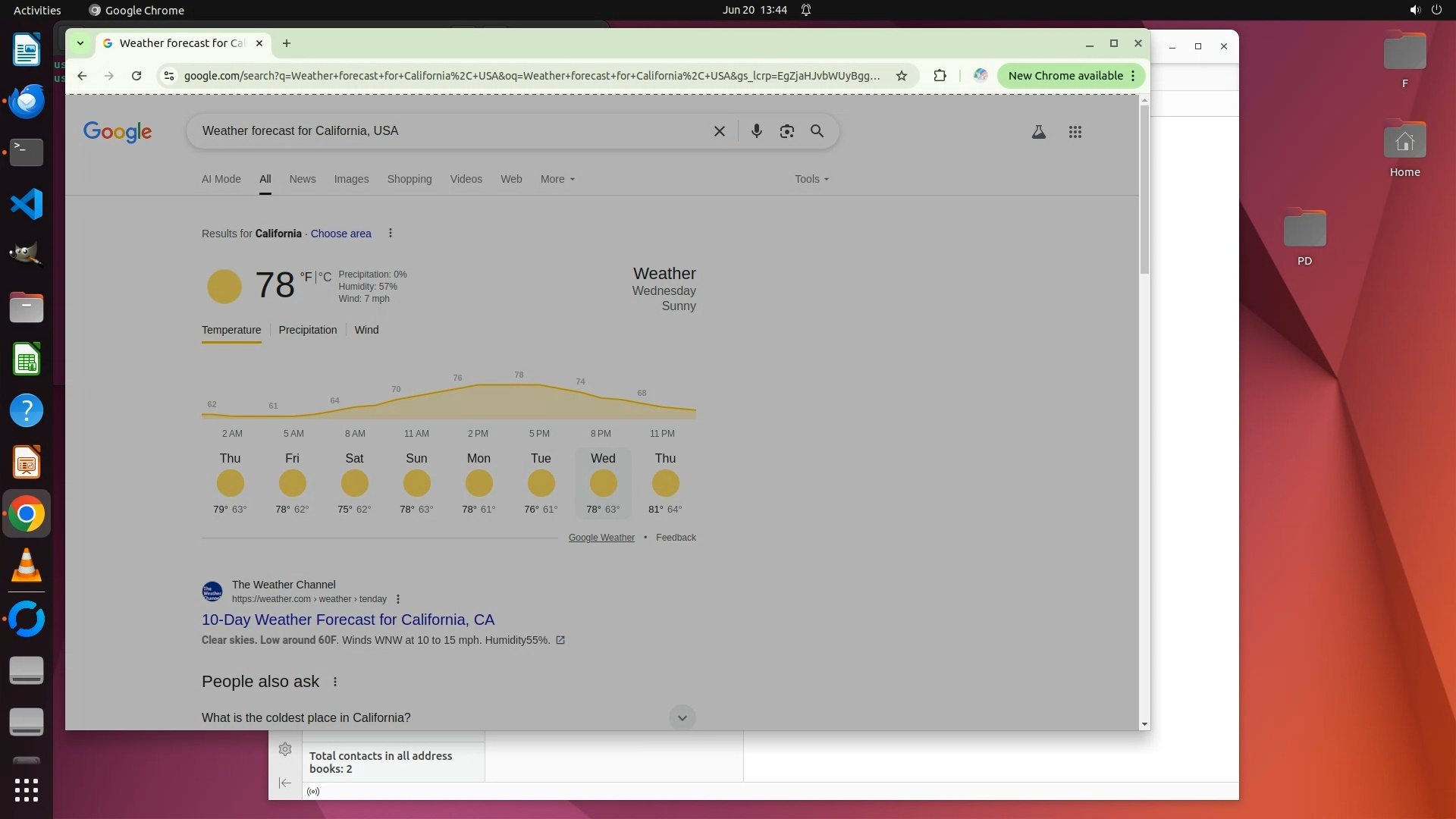Clear the search box with X icon
Image resolution: width=1456 pixels, height=819 pixels.
719,131
